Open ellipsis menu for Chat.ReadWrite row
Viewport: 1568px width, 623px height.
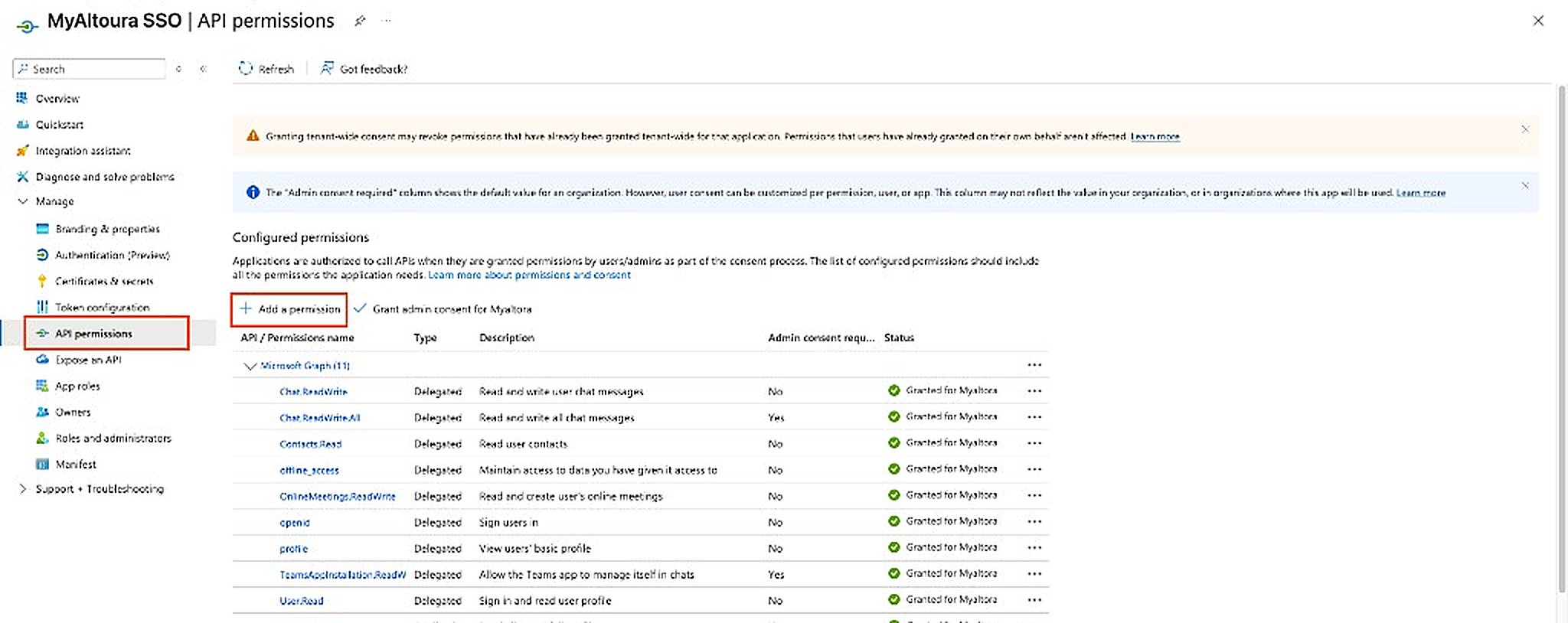pos(1034,391)
